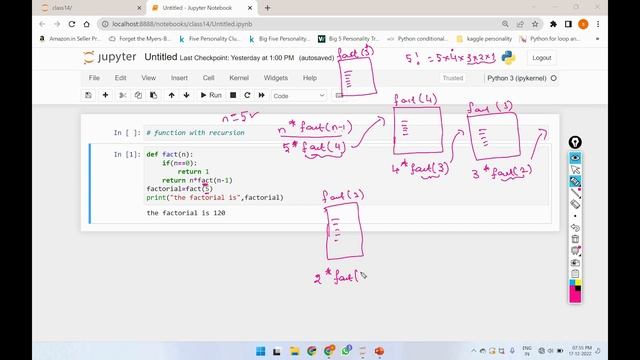
Task: Open the Code cell type dropdown
Action: (299, 96)
